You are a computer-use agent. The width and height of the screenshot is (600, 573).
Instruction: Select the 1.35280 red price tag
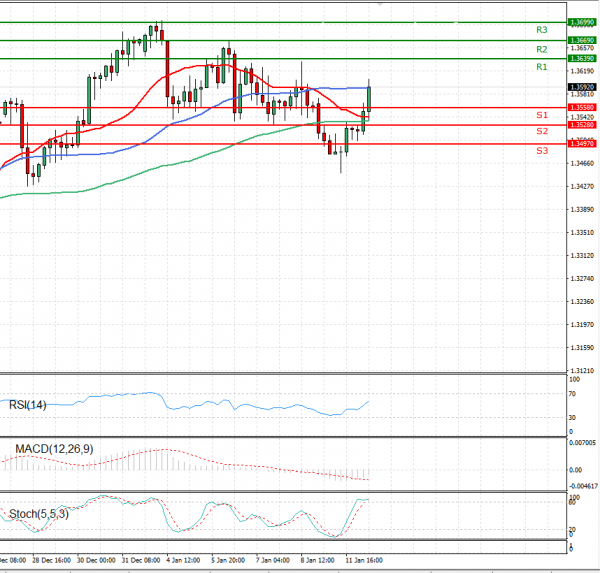tap(581, 125)
